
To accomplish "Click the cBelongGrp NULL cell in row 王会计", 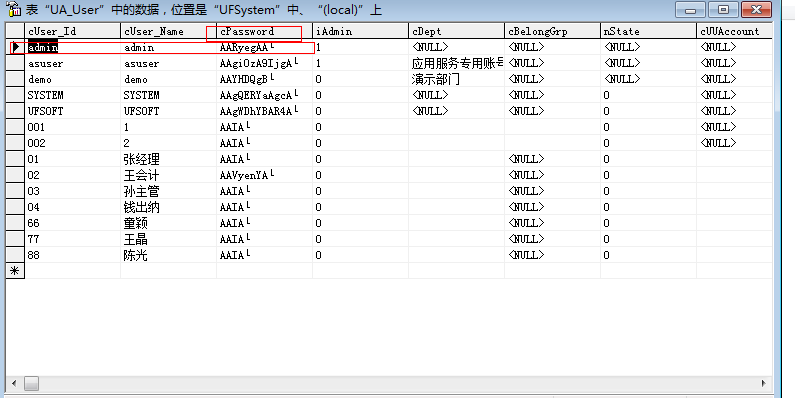I will click(552, 175).
